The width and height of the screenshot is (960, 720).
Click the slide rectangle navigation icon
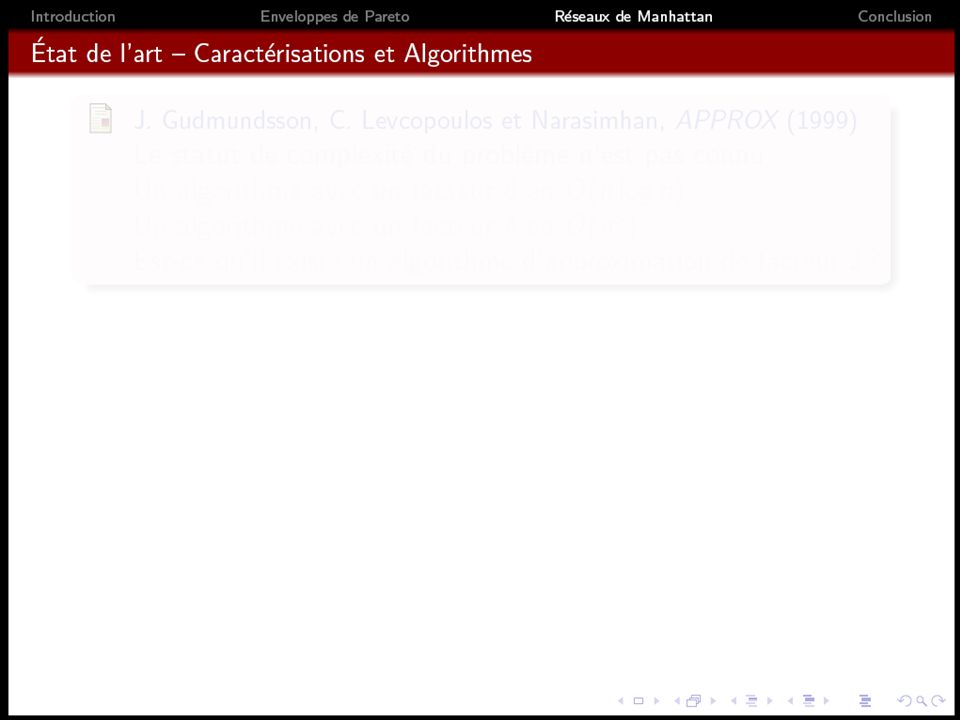click(x=638, y=701)
